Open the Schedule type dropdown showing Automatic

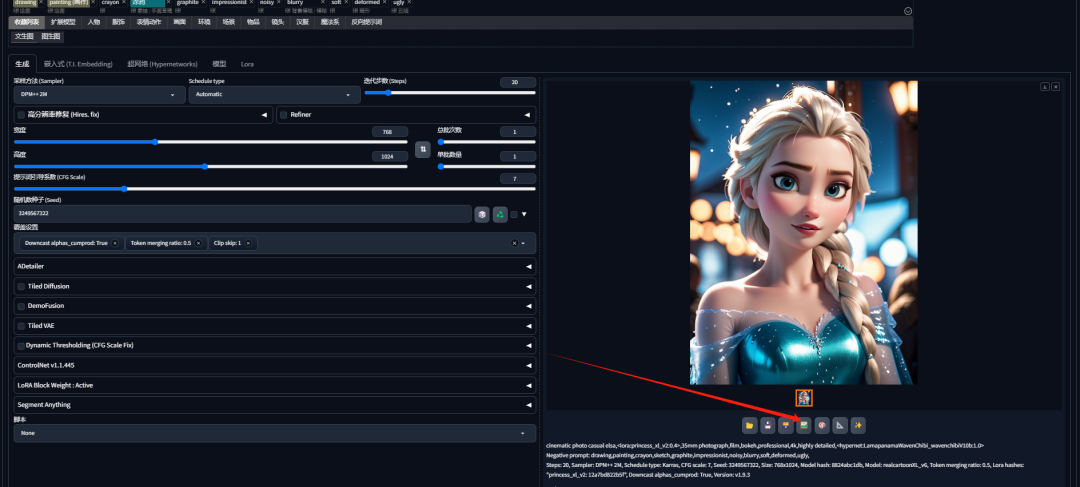pyautogui.click(x=274, y=94)
